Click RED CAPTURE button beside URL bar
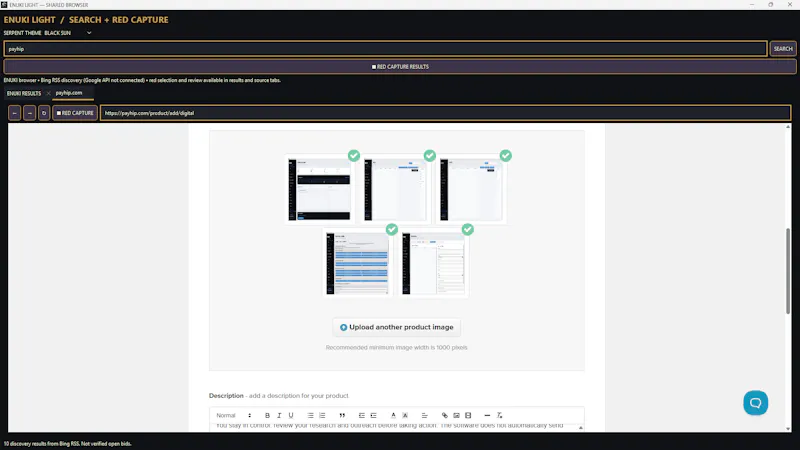This screenshot has width=800, height=450. click(x=75, y=113)
